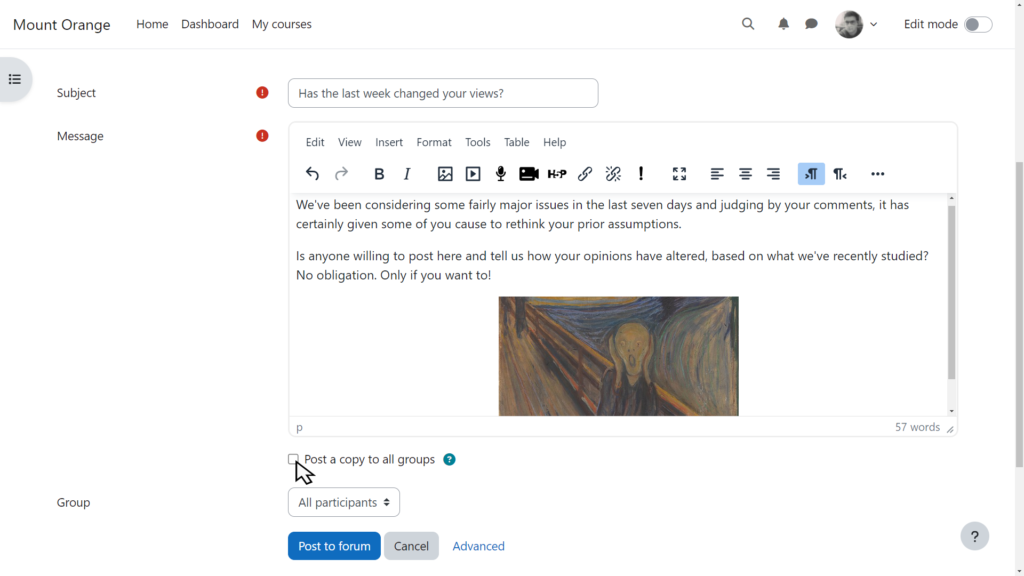Click the Post to forum button
Viewport: 1024px width, 576px height.
pos(334,546)
